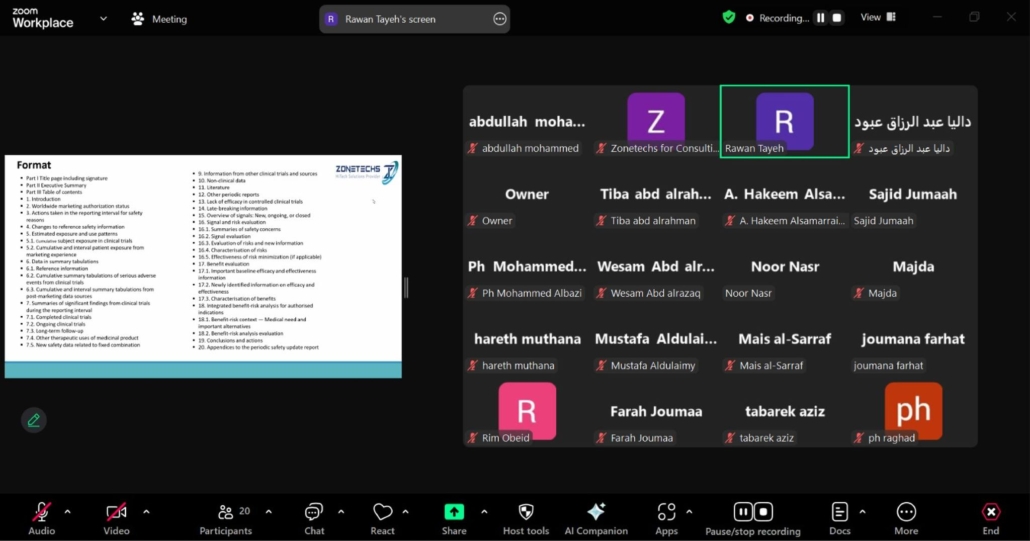Launch the AI Companion
Viewport: 1030px width, 541px height.
pyautogui.click(x=596, y=516)
